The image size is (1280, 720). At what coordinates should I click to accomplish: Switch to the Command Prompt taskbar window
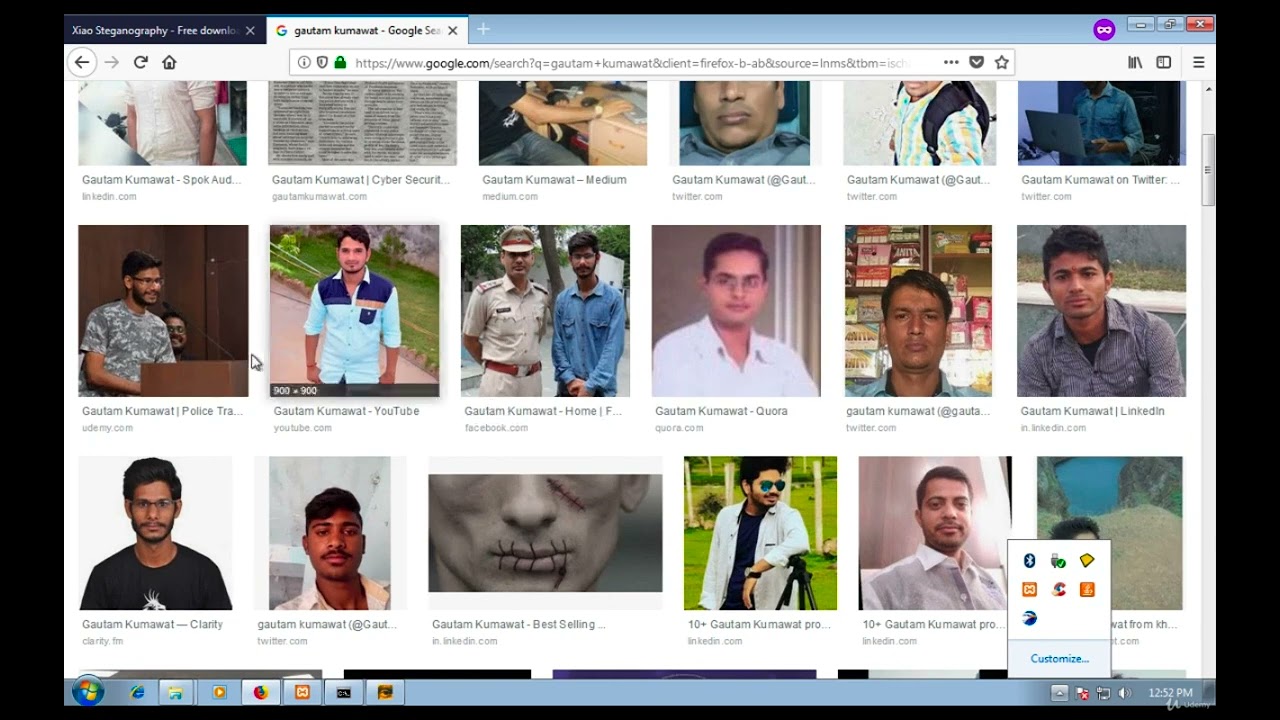343,692
